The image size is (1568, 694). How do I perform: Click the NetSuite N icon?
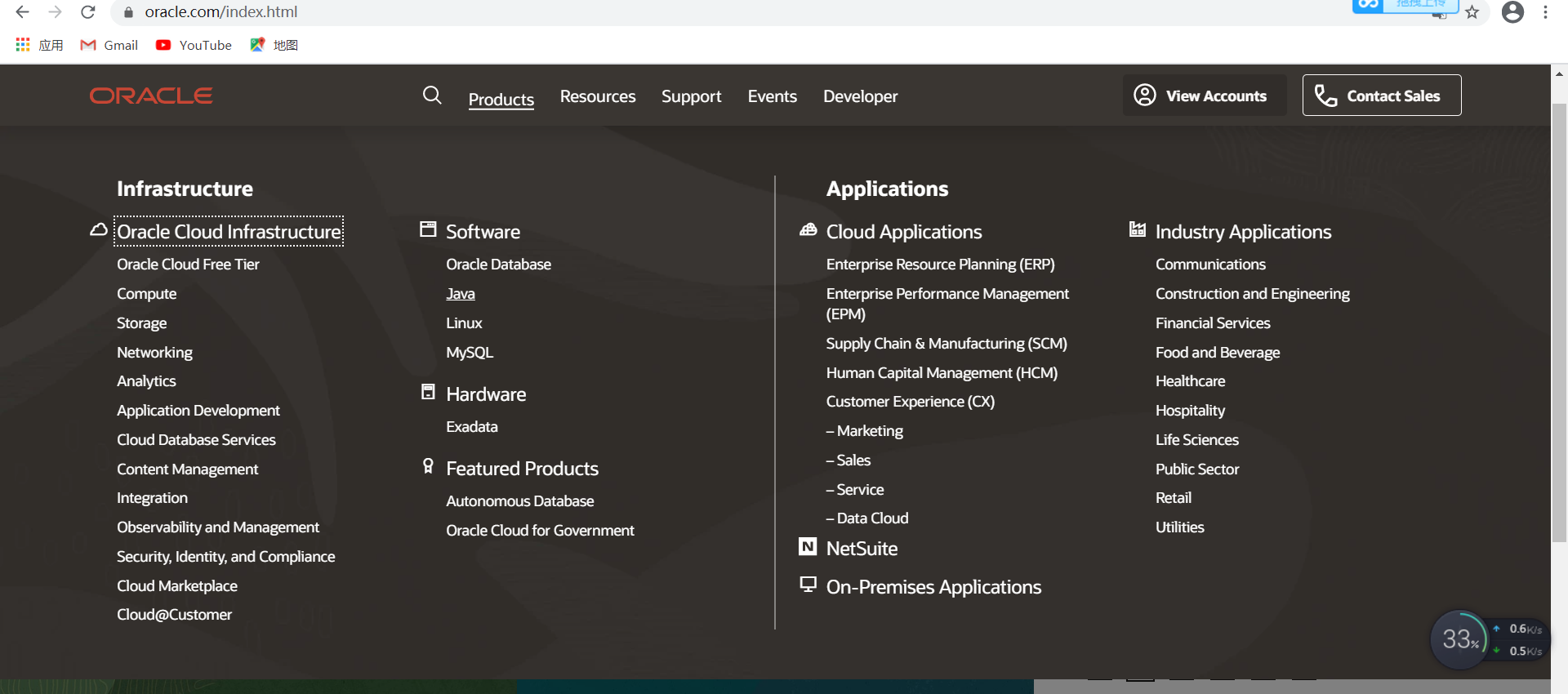pyautogui.click(x=808, y=546)
